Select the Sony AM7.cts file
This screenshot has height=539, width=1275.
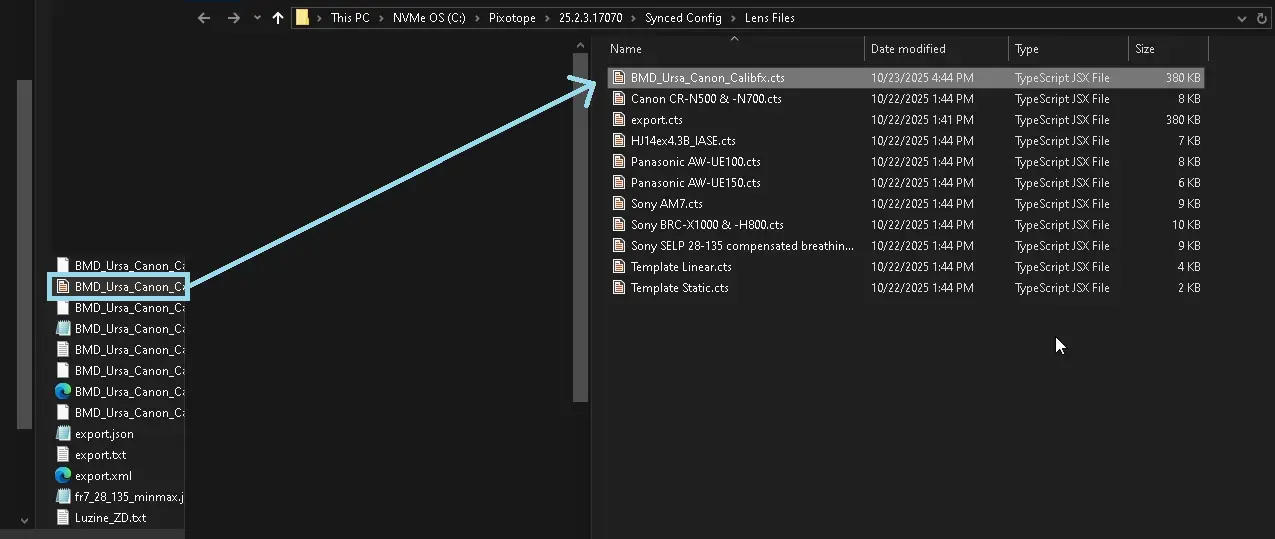coord(666,204)
